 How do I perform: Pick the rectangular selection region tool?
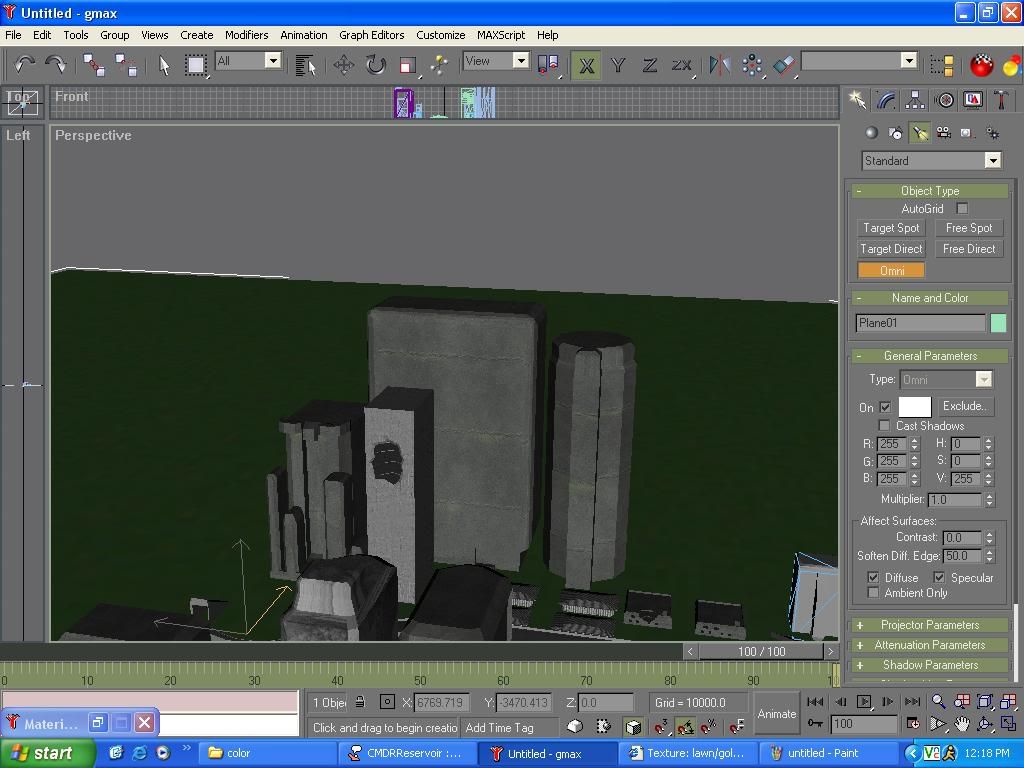coord(195,65)
